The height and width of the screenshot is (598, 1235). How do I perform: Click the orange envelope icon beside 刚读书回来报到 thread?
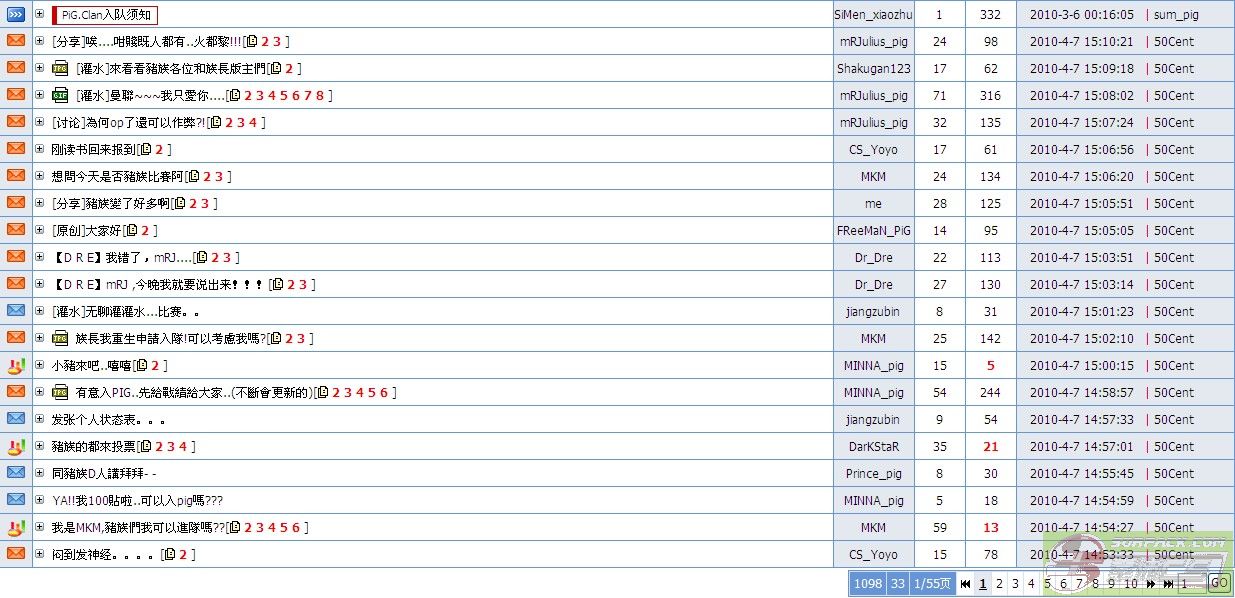[x=16, y=149]
